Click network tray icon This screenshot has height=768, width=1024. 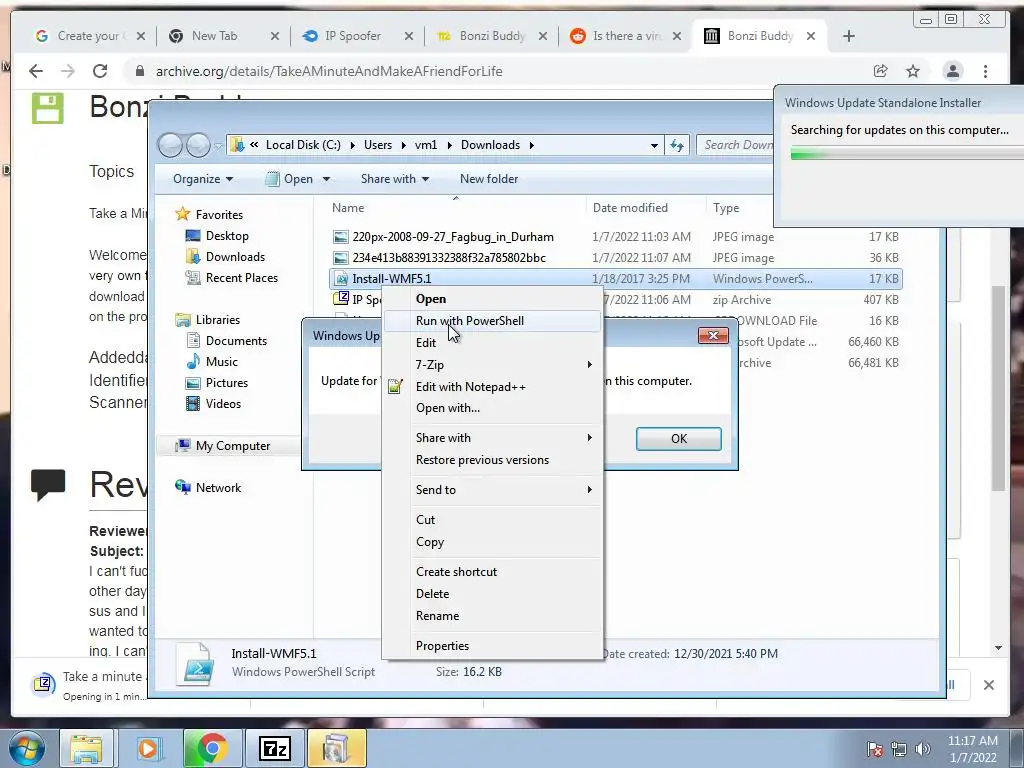(899, 749)
